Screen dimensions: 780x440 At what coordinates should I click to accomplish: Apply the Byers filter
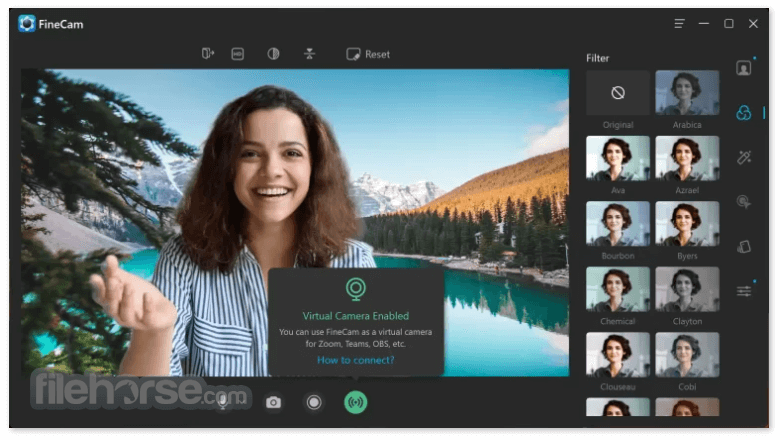tap(687, 224)
